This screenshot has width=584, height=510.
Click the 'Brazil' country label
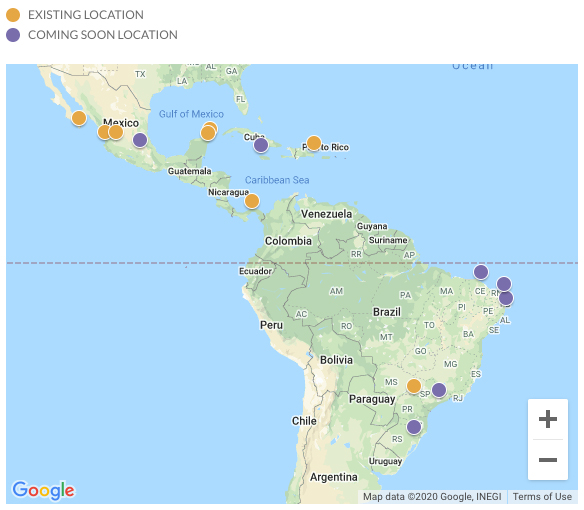387,312
